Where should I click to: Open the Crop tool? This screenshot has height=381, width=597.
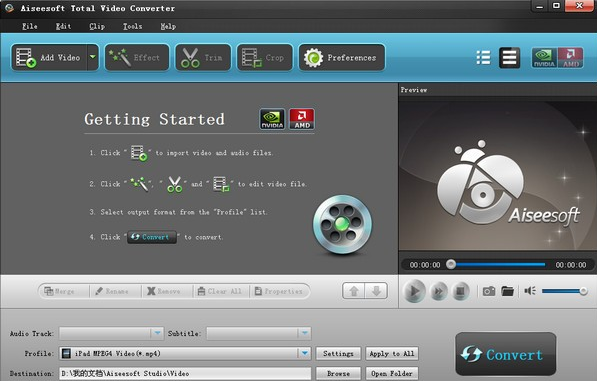pyautogui.click(x=265, y=57)
